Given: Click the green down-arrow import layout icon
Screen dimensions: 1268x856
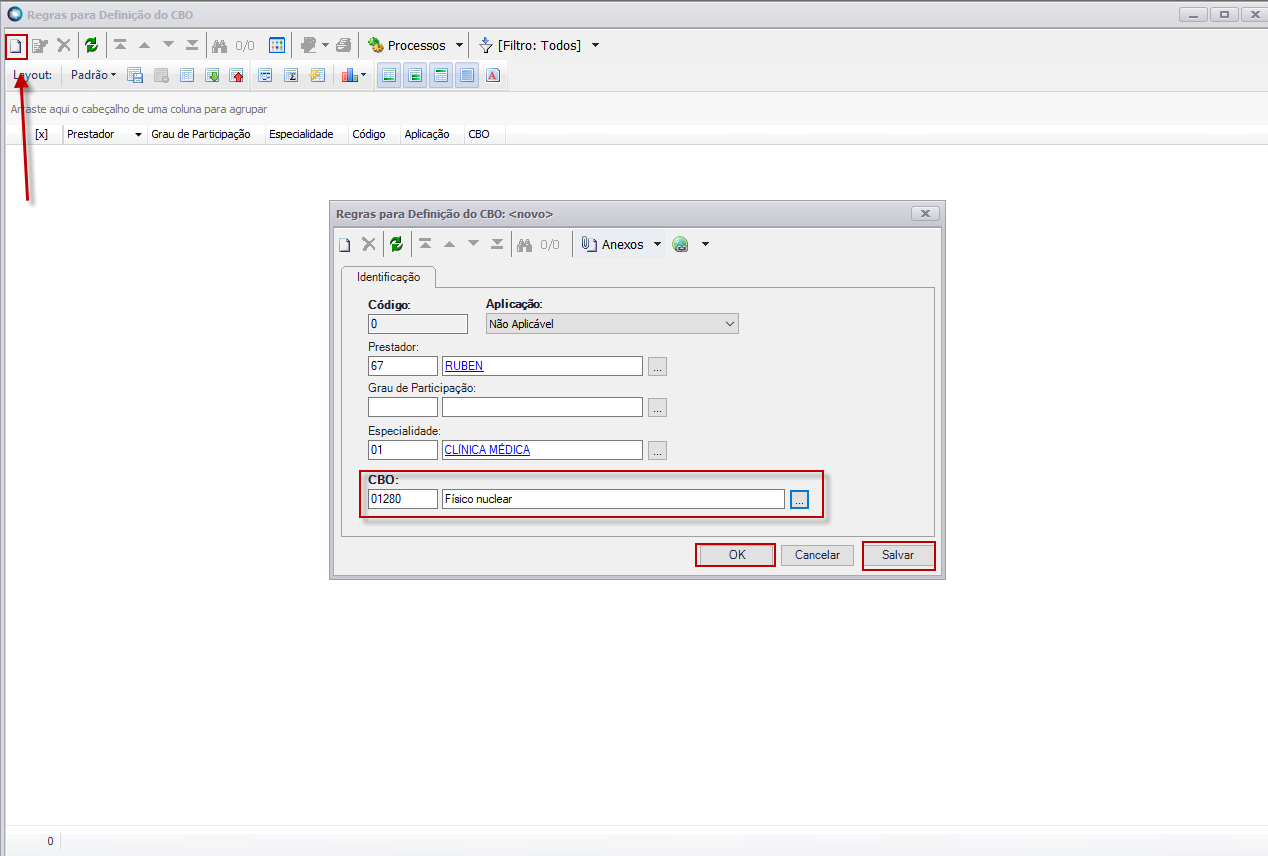Looking at the screenshot, I should click(x=212, y=75).
